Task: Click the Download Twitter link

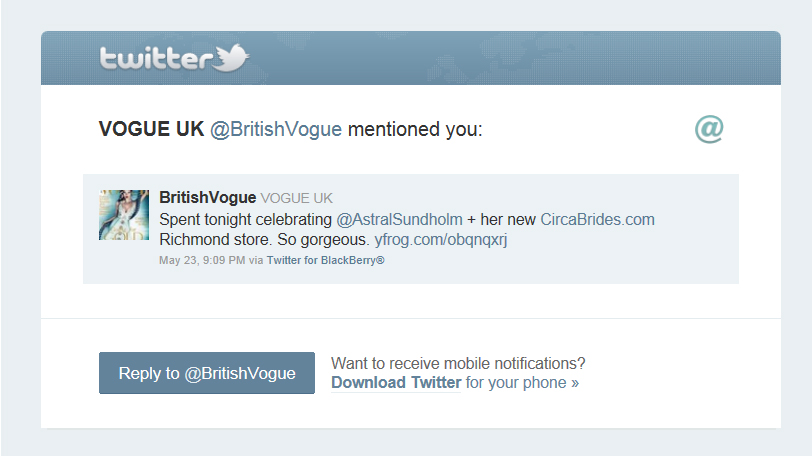Action: 396,382
